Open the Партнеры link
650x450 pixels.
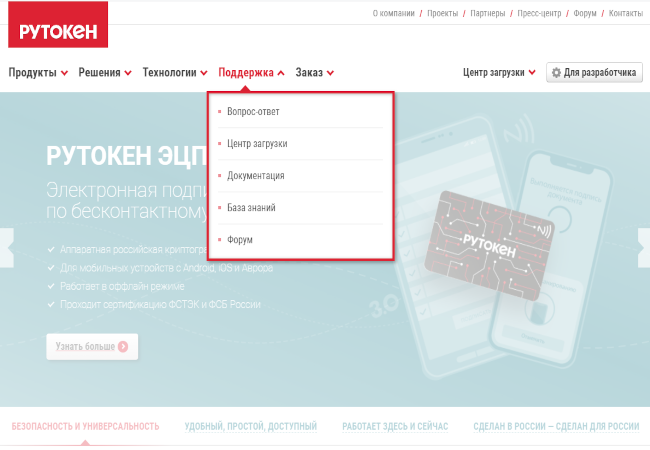[x=488, y=13]
